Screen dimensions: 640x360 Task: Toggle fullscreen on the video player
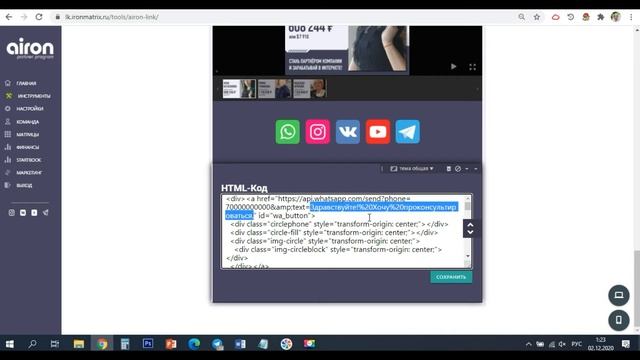point(472,67)
